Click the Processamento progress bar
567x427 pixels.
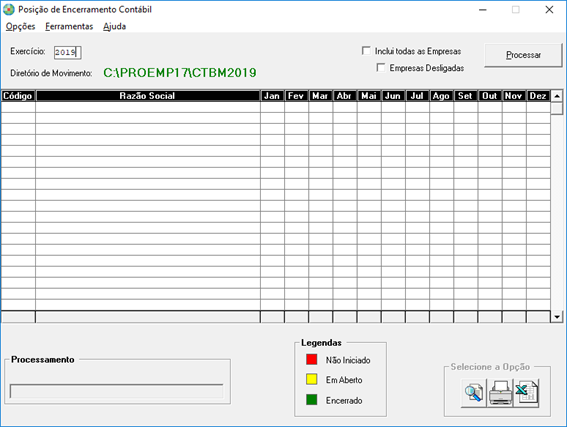click(x=116, y=391)
